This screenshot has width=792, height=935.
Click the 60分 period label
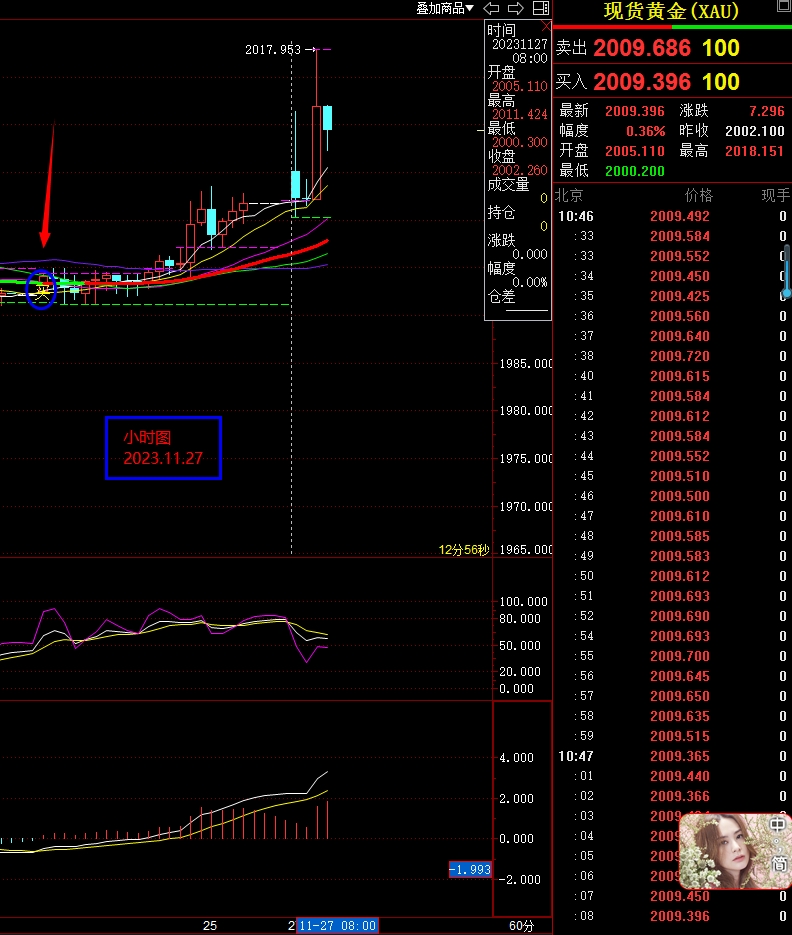pyautogui.click(x=522, y=925)
